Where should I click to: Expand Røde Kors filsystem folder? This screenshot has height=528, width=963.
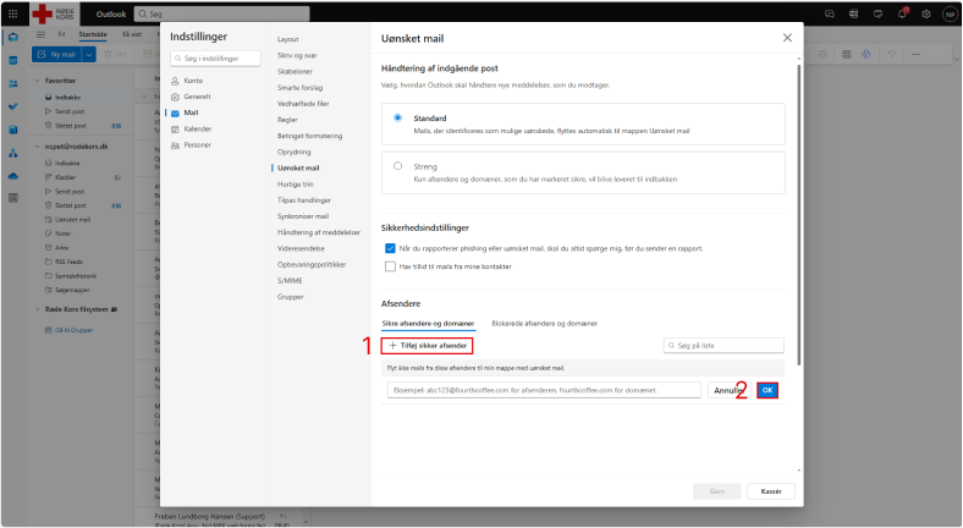coord(37,309)
